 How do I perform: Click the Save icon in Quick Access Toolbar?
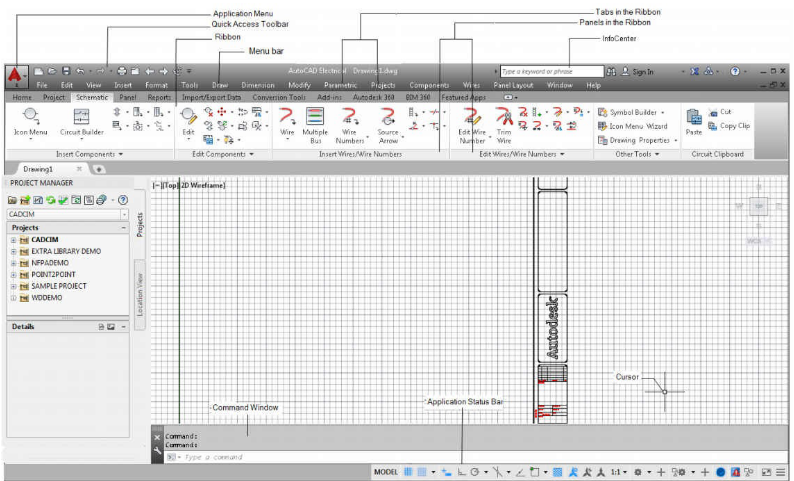[x=66, y=71]
